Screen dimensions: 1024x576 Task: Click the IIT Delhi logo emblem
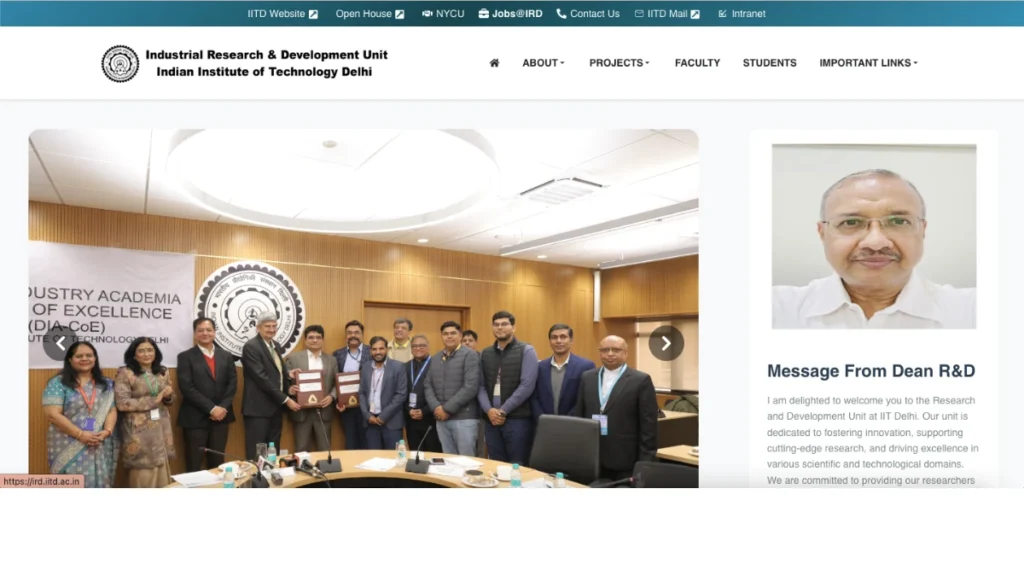pyautogui.click(x=120, y=63)
